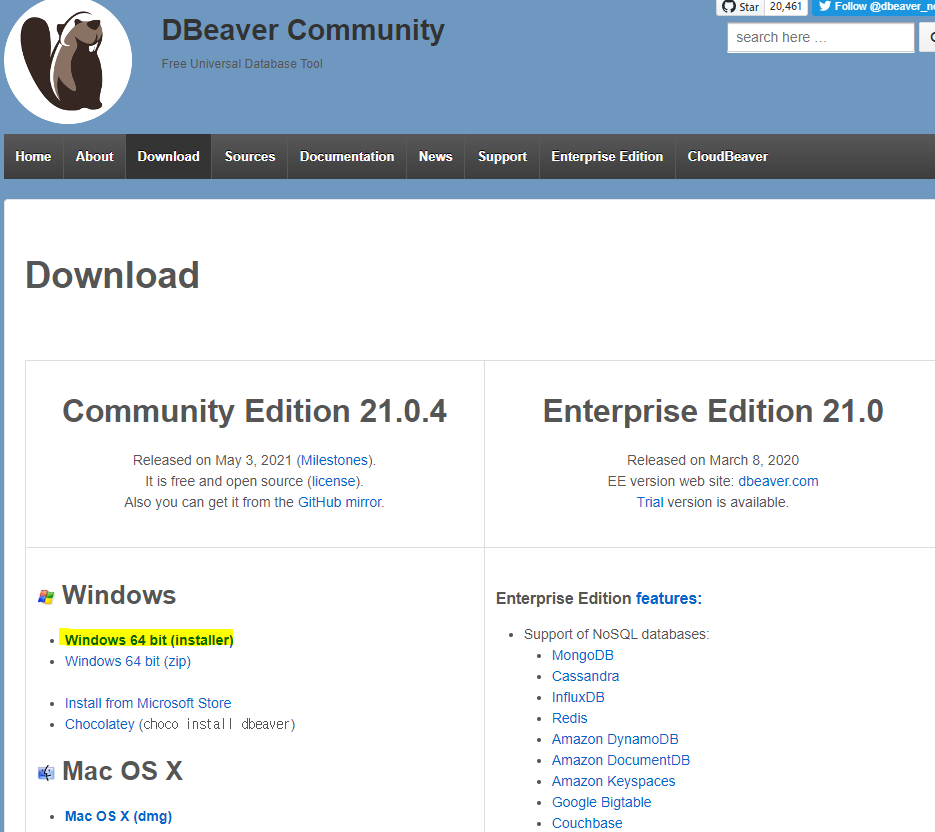Image resolution: width=935 pixels, height=832 pixels.
Task: Click the 'Mac OS X' section heading
Action: click(122, 771)
